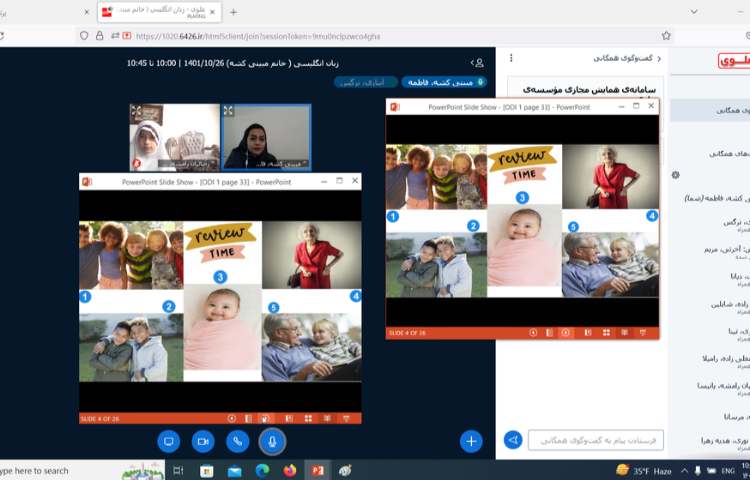Click the faded talking indicator pill
Image resolution: width=750 pixels, height=480 pixels.
pos(366,82)
